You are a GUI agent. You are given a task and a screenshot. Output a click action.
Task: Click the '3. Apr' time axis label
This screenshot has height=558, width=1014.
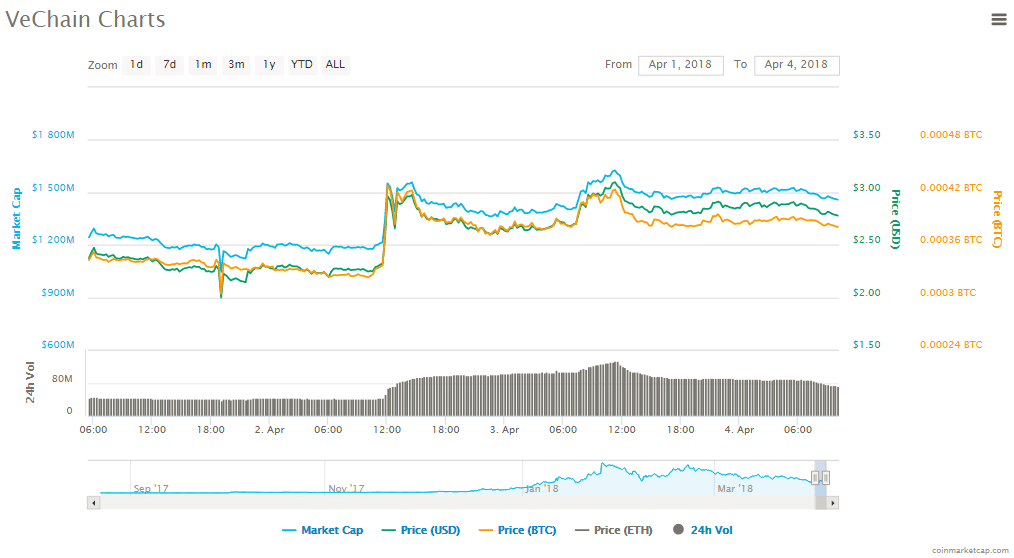click(504, 430)
